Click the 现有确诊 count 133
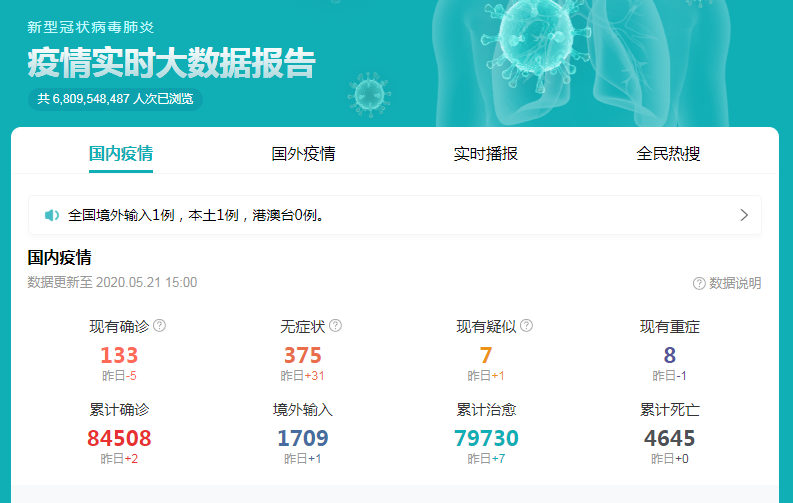 pyautogui.click(x=119, y=355)
